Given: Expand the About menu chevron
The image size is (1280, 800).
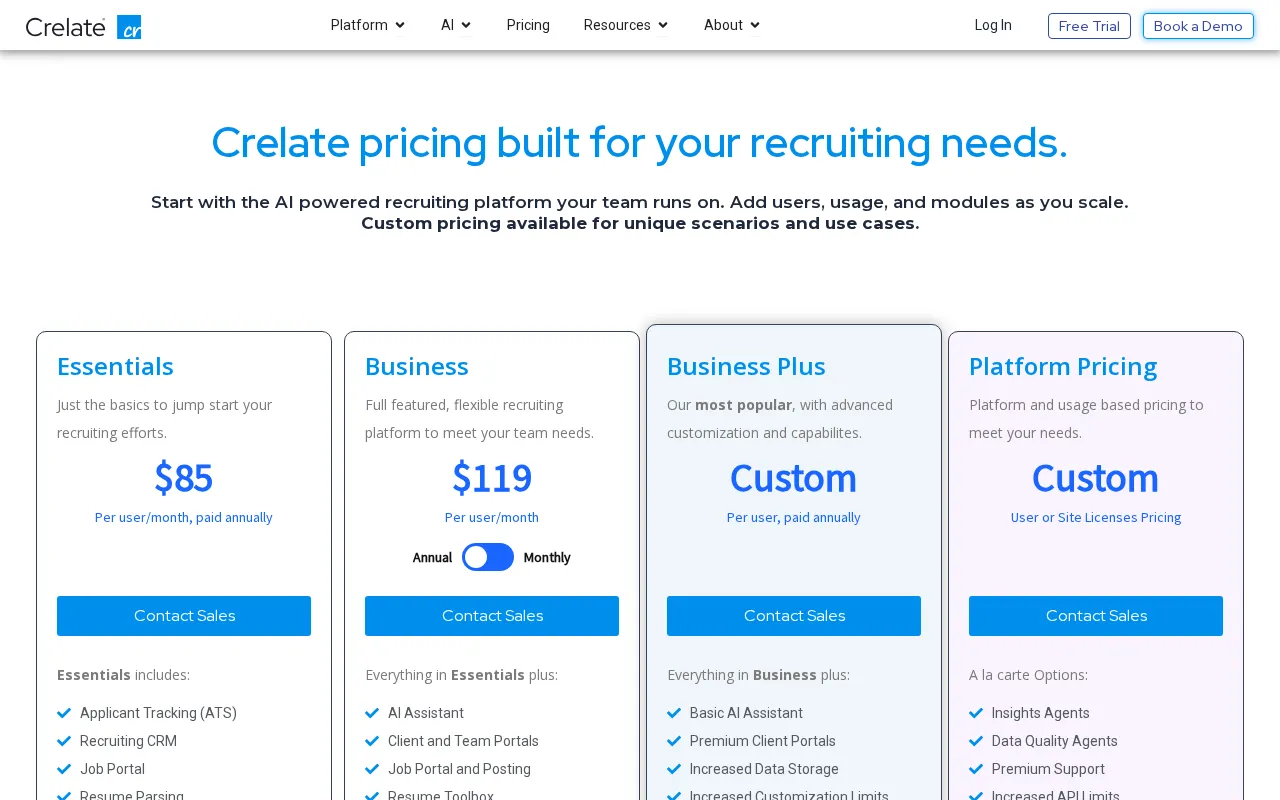Looking at the screenshot, I should pos(755,25).
